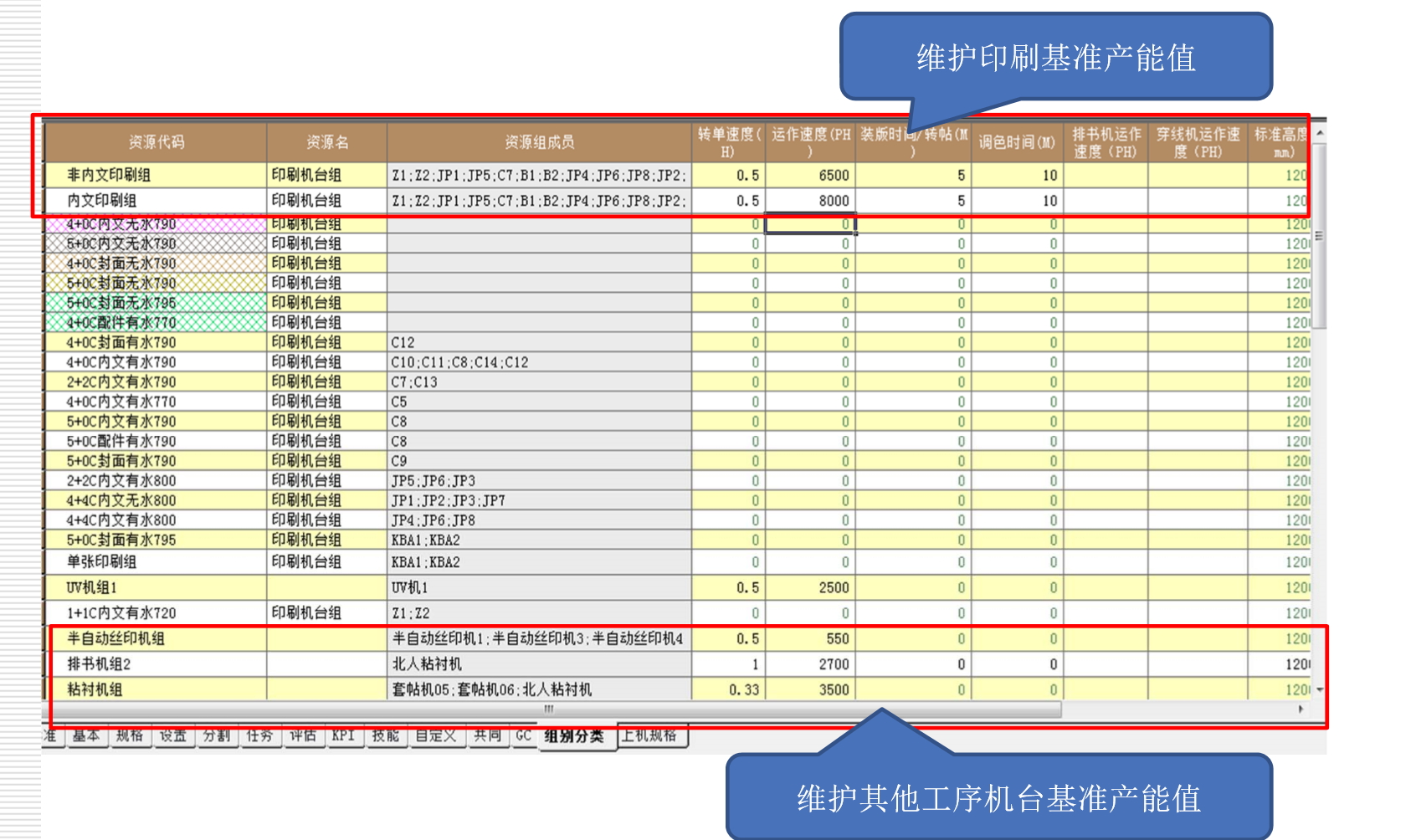Select the KPI tab
Viewport: 1416px width, 840px height.
343,736
